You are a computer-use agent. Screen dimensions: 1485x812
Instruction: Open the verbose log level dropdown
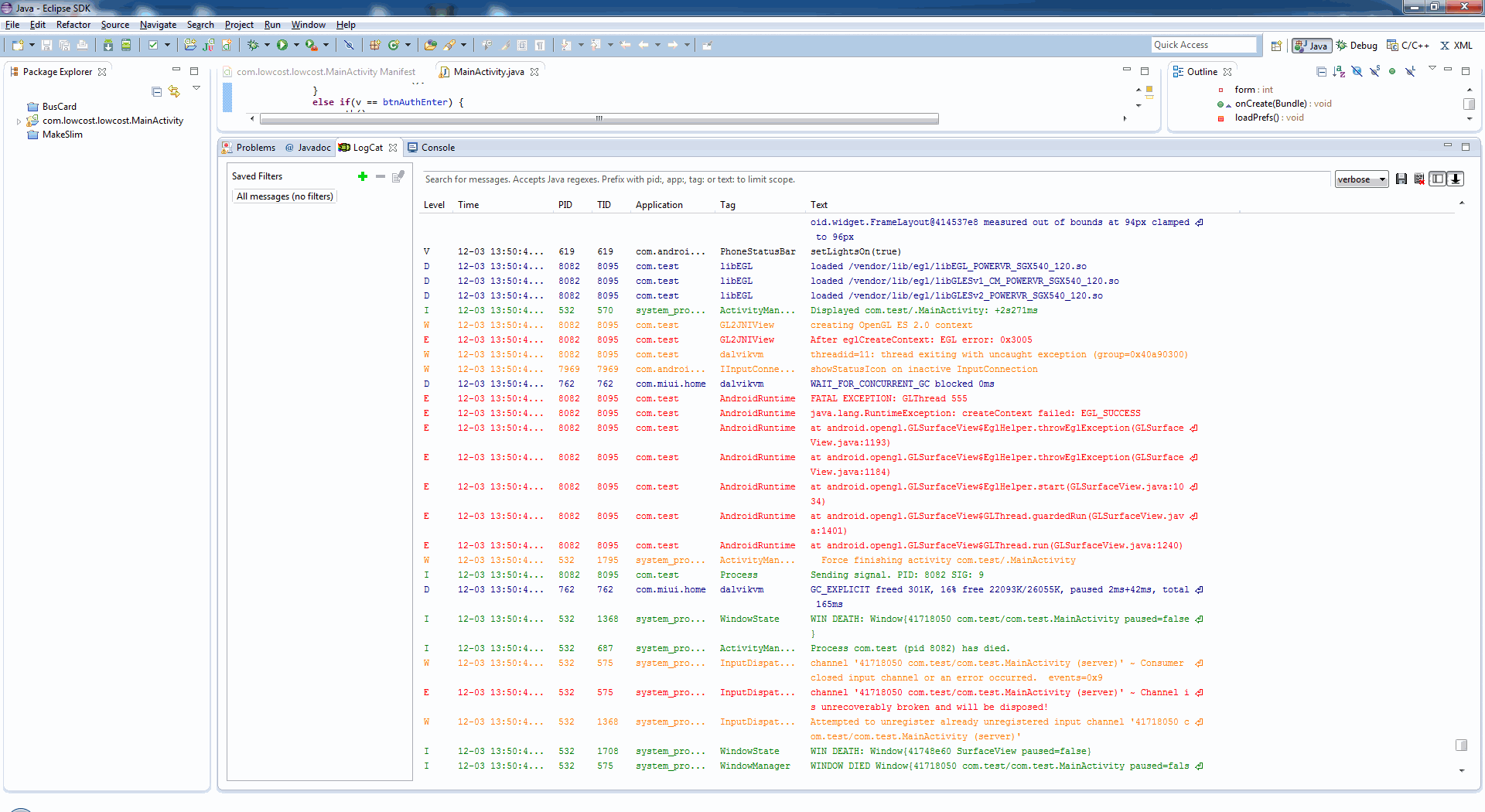[1361, 179]
